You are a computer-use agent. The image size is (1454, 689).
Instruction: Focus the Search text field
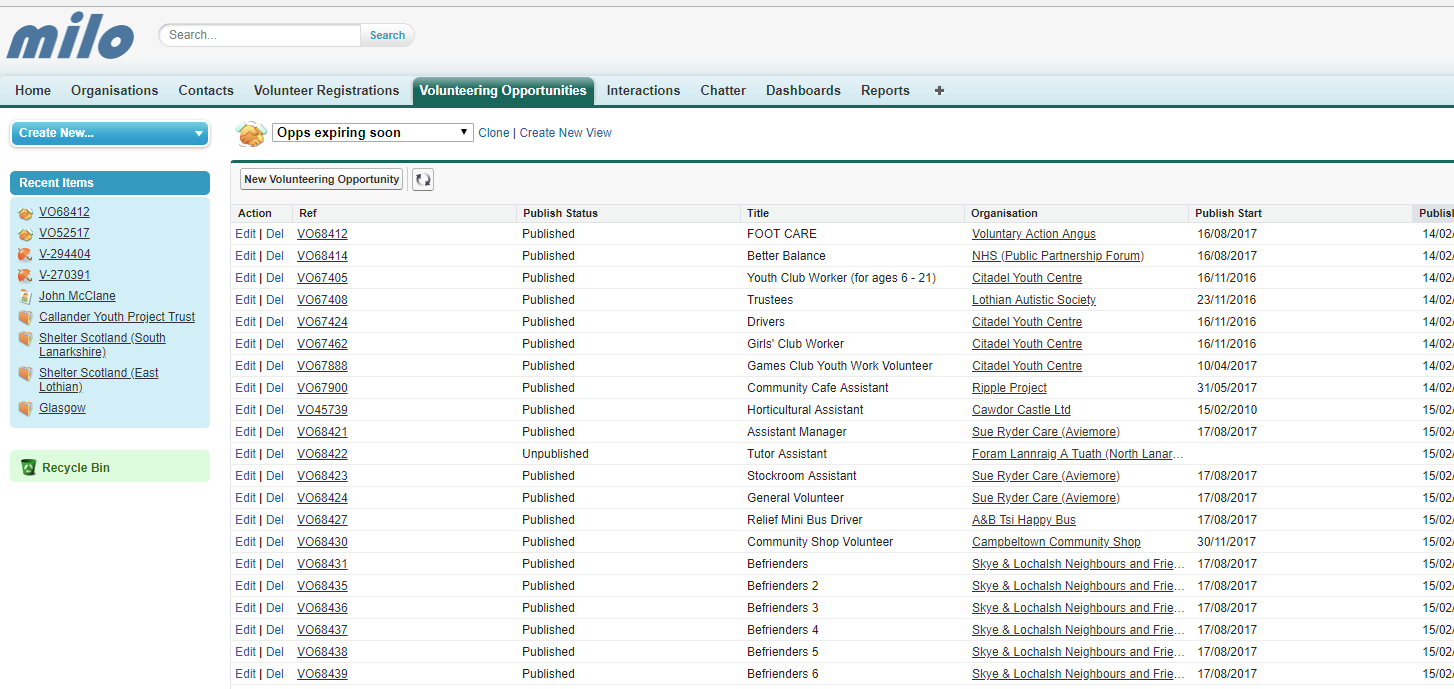point(261,35)
